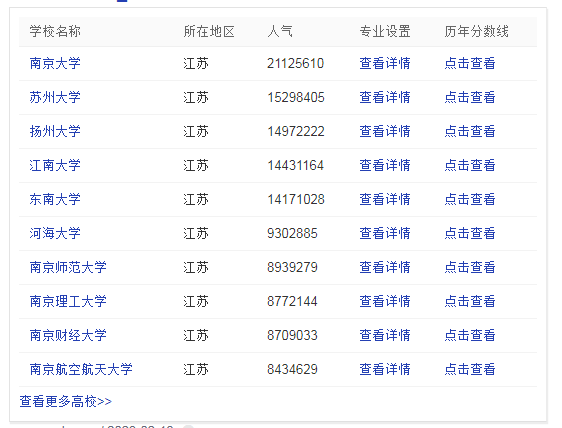
Task: Click 点击查看 score line for 扬州大学
Action: pyautogui.click(x=470, y=132)
